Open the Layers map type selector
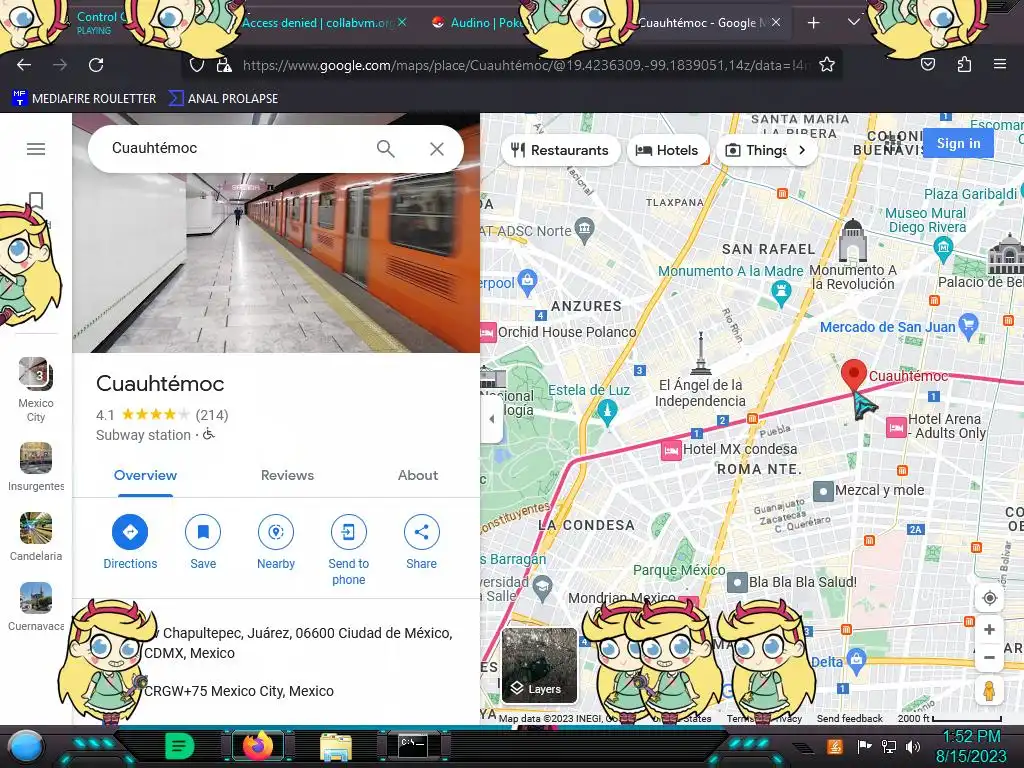This screenshot has width=1024, height=768. point(539,665)
